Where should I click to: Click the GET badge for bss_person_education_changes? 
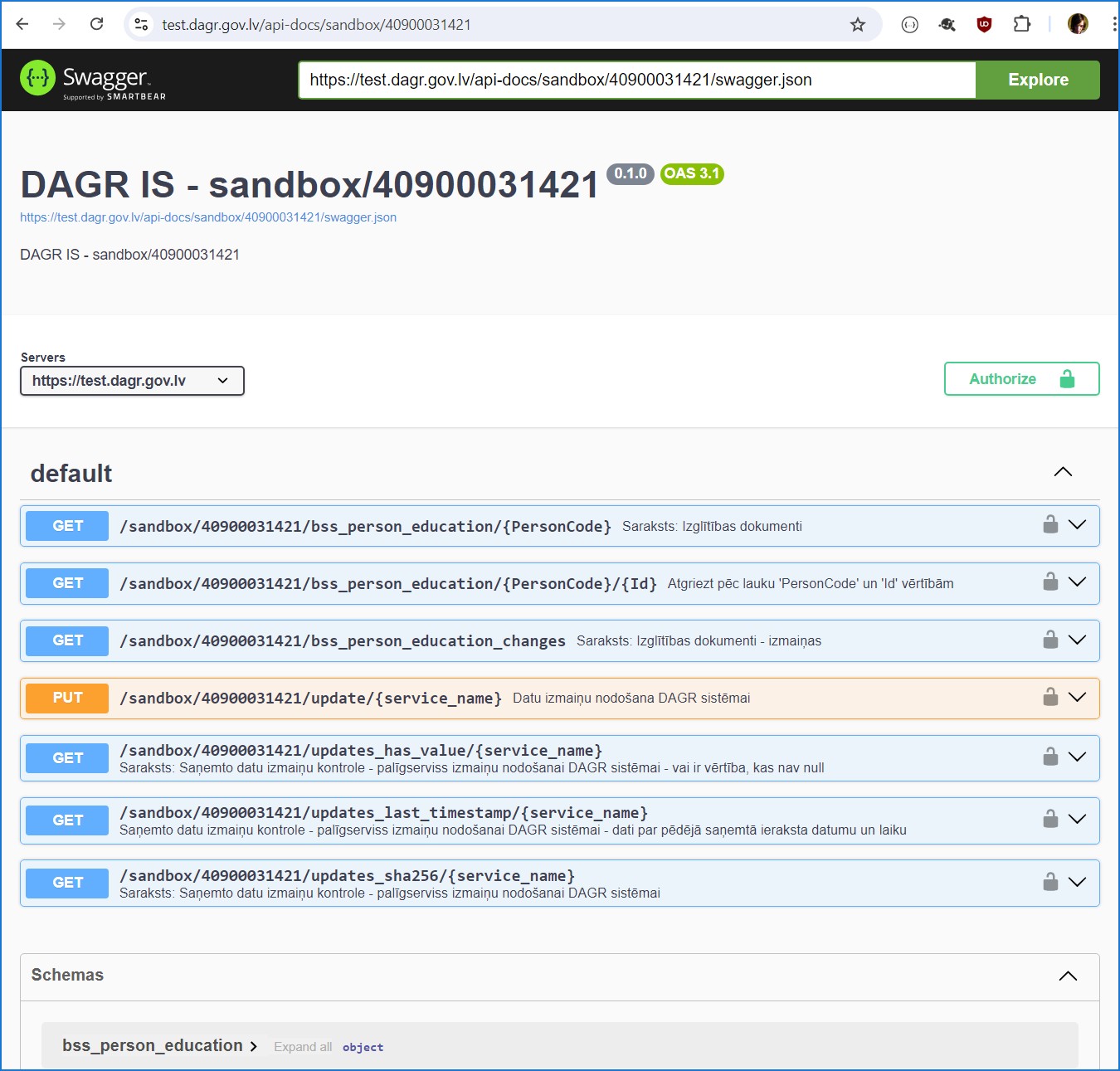tap(67, 640)
